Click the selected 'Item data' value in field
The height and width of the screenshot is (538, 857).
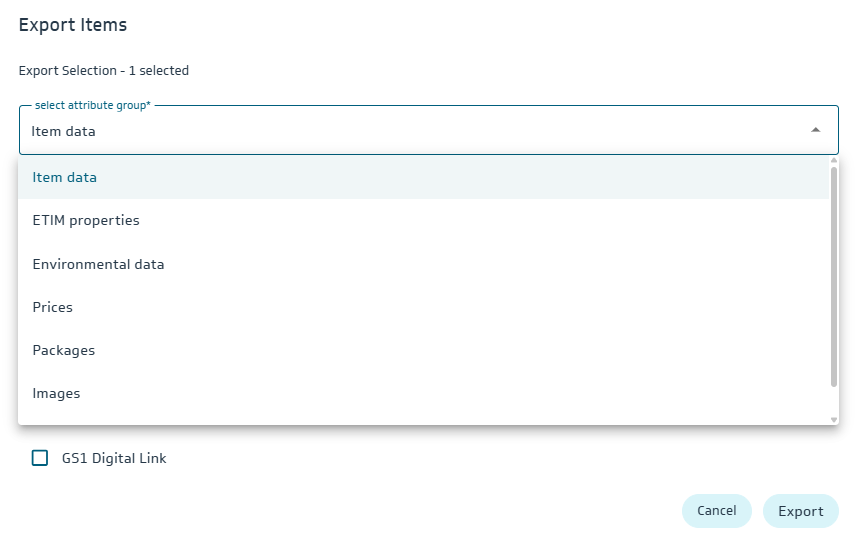click(63, 131)
